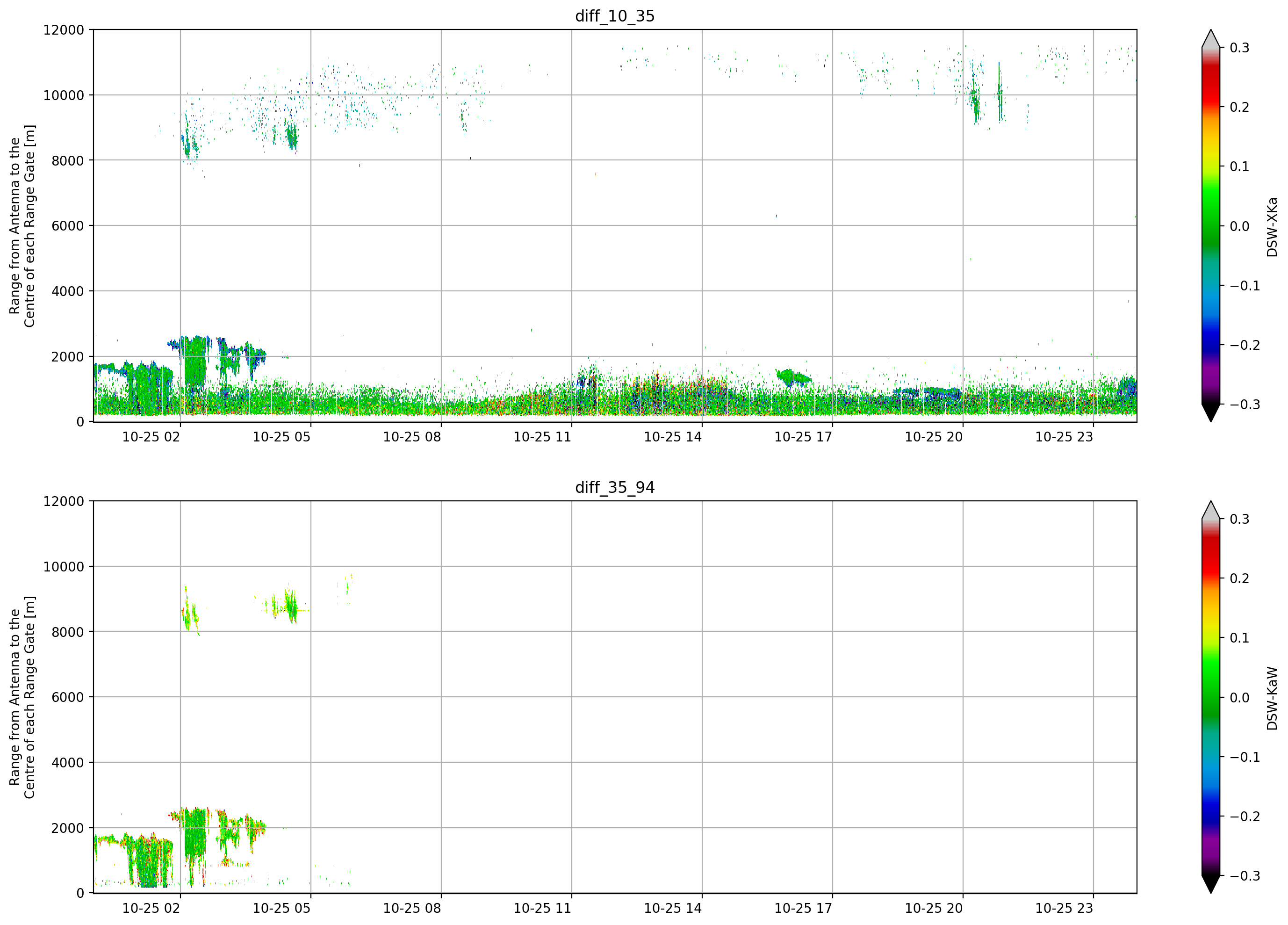Click the 4000 y-tick in diff_35_94
1288x925 pixels.
click(68, 763)
